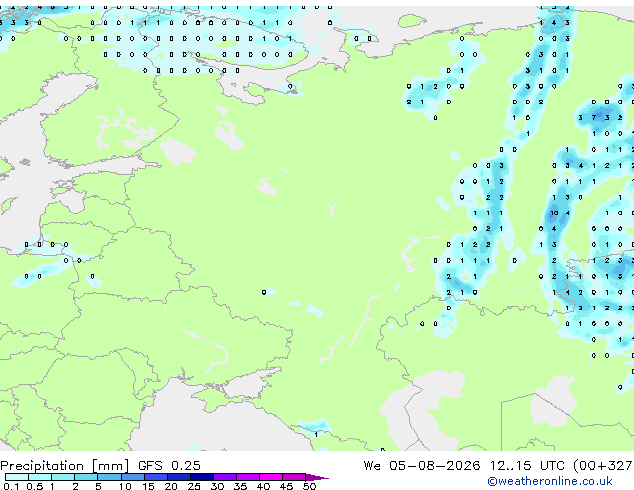The height and width of the screenshot is (490, 634).
Task: Pick the 2–5 mm legend color swatch
Action: coord(86,477)
